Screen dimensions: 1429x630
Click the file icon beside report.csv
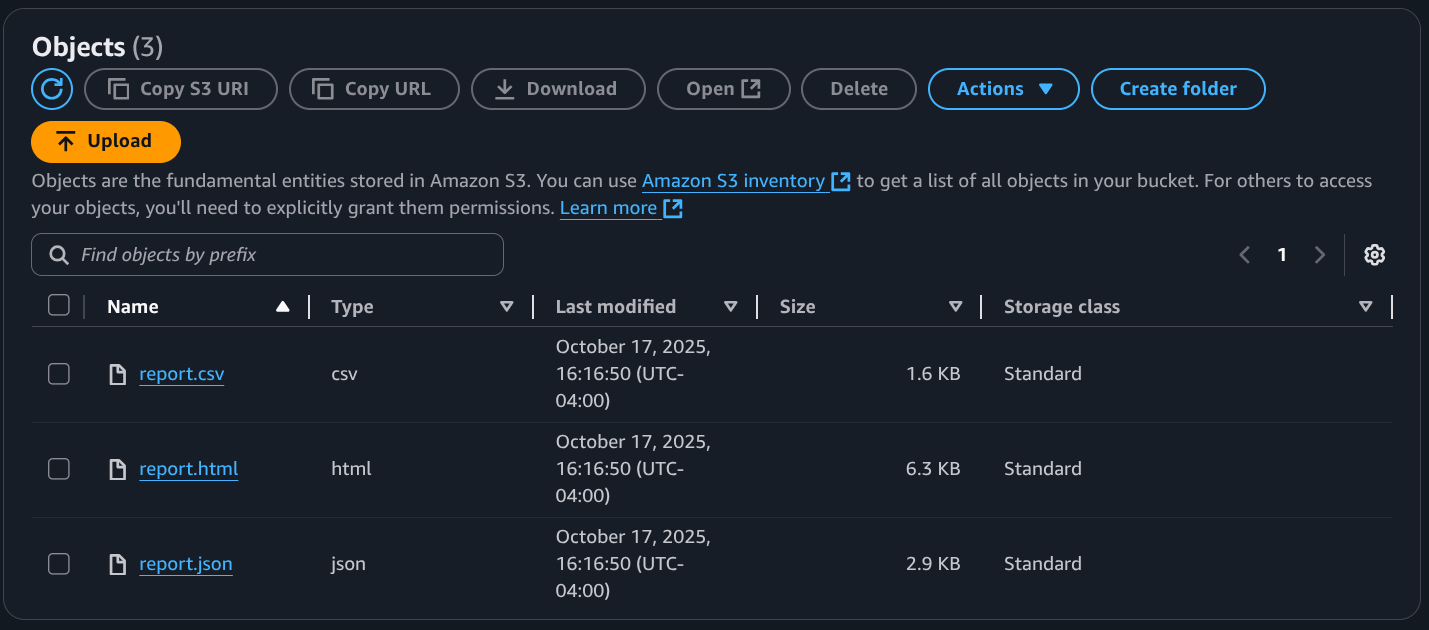click(118, 374)
